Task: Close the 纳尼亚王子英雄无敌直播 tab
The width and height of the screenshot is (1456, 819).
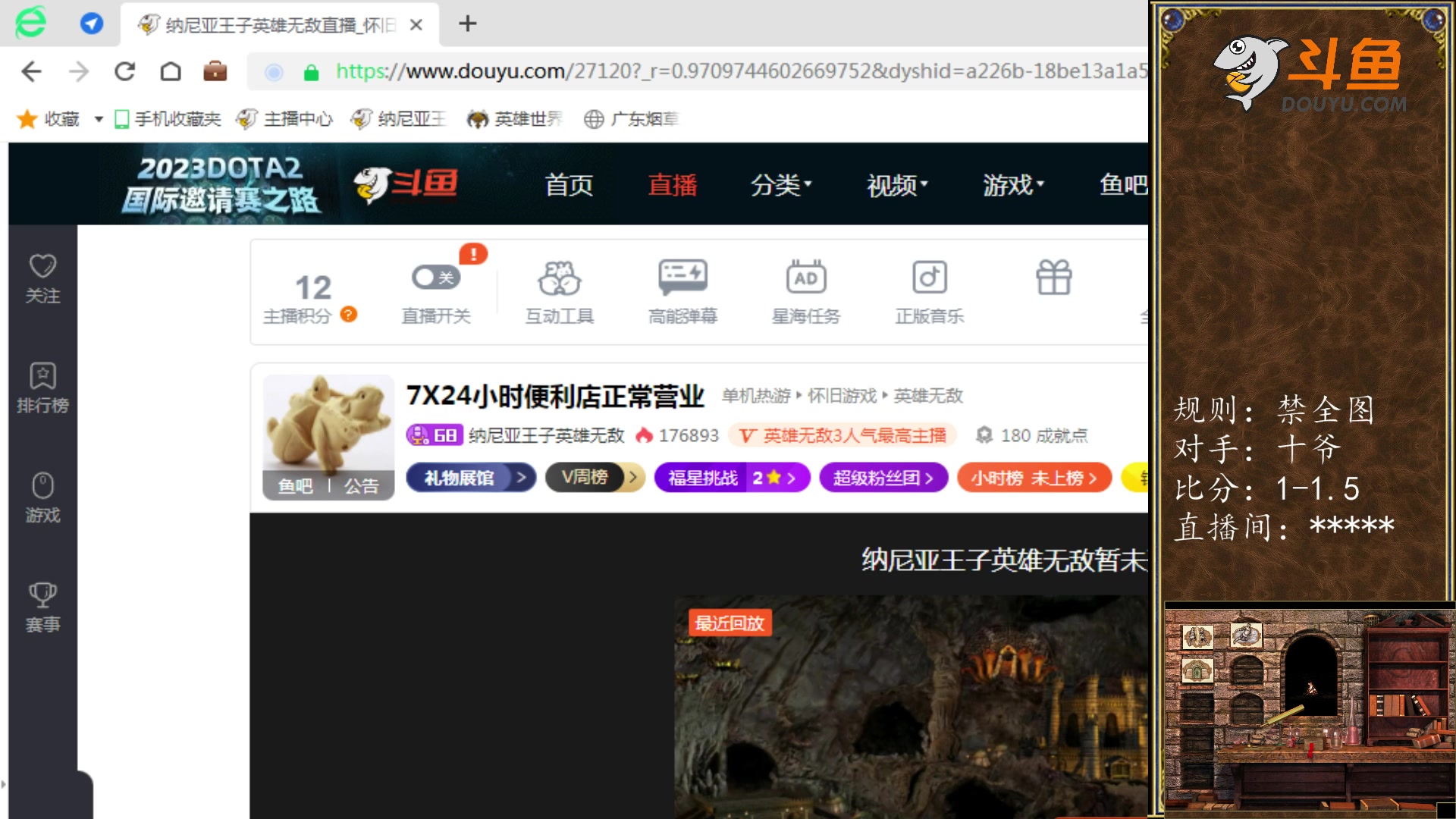Action: pyautogui.click(x=416, y=25)
